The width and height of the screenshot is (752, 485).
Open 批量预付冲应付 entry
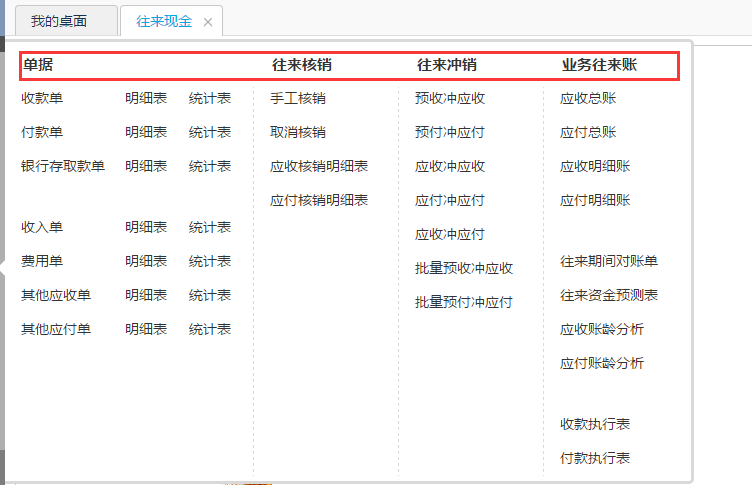pos(464,302)
